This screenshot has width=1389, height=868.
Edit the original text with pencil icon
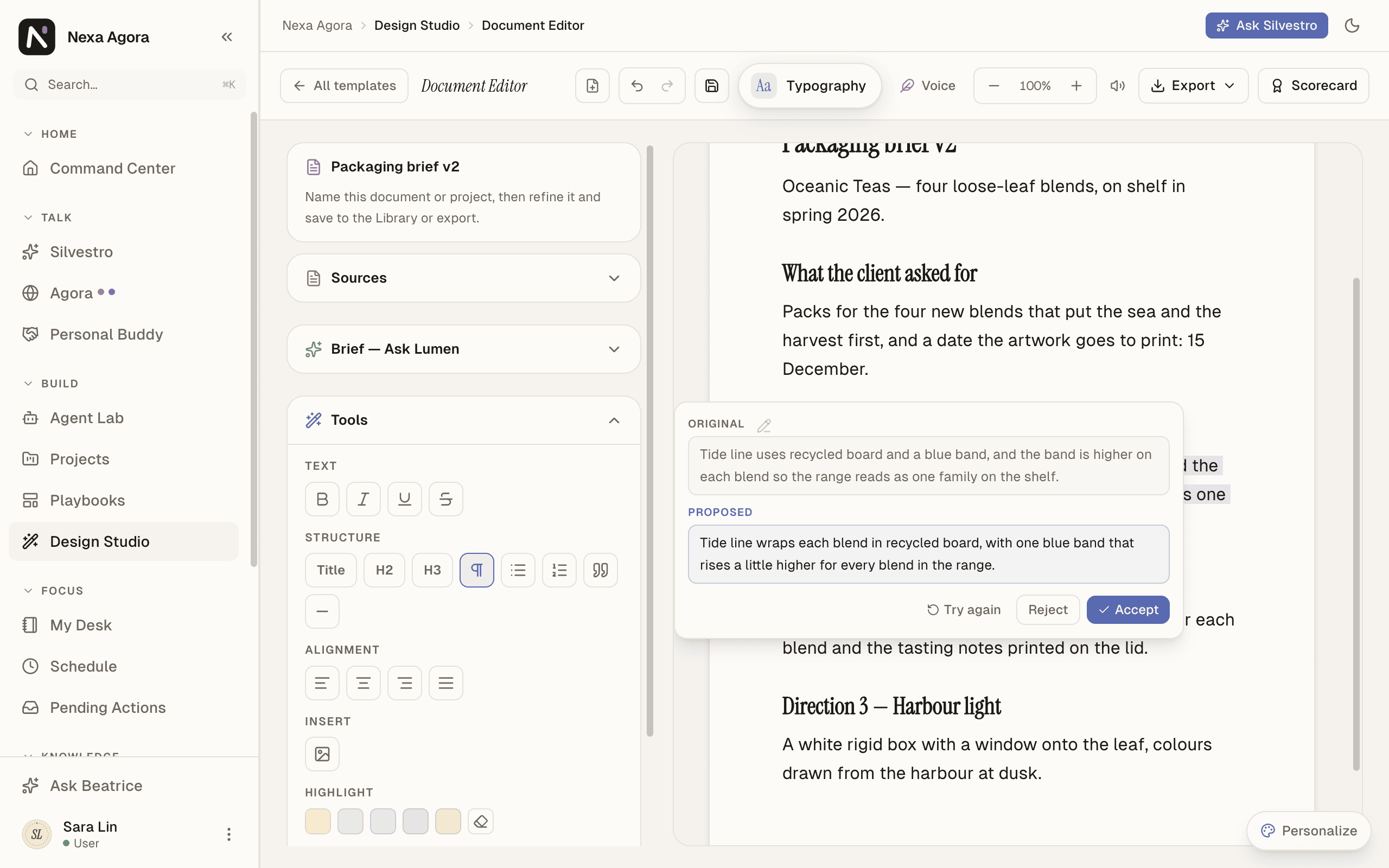tap(764, 425)
